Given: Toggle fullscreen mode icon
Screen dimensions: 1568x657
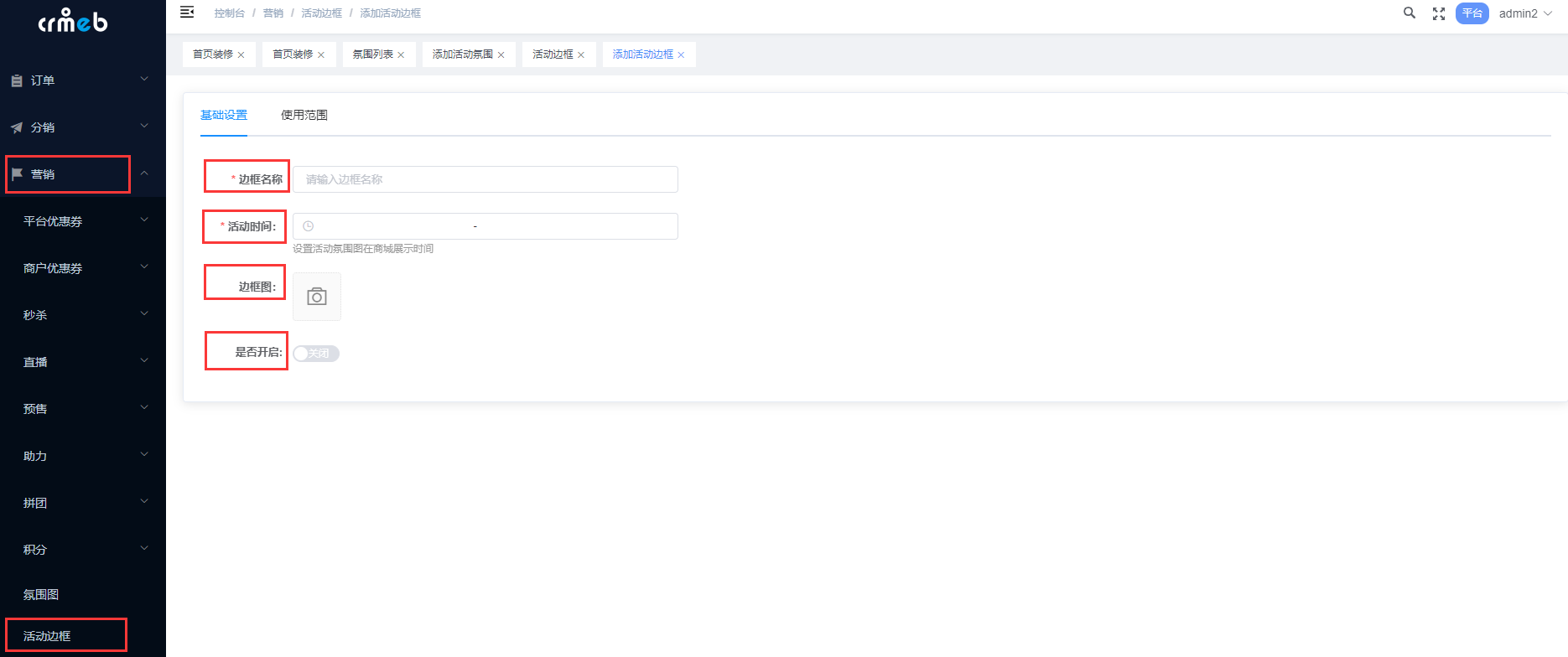Looking at the screenshot, I should tap(1439, 13).
